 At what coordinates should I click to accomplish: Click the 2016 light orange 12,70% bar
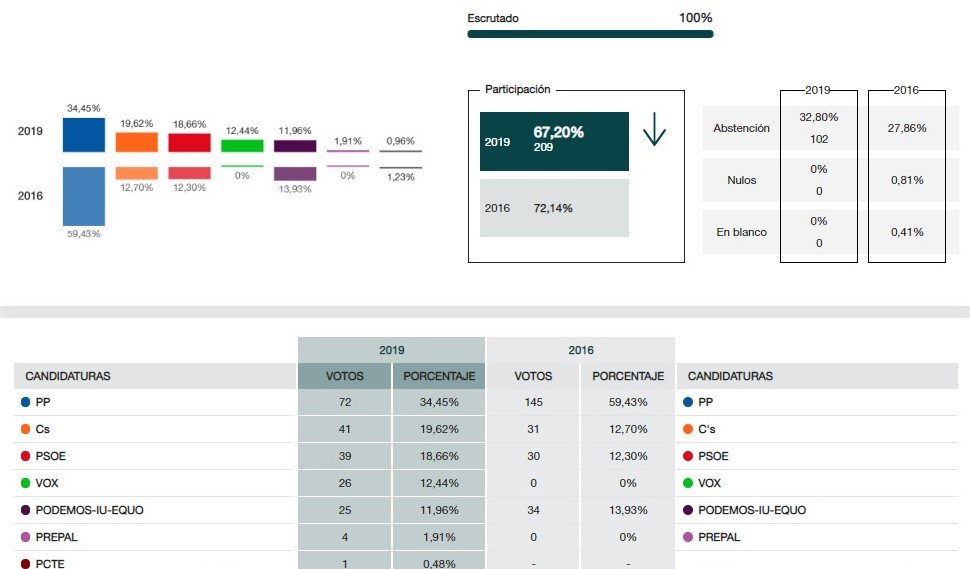point(136,173)
